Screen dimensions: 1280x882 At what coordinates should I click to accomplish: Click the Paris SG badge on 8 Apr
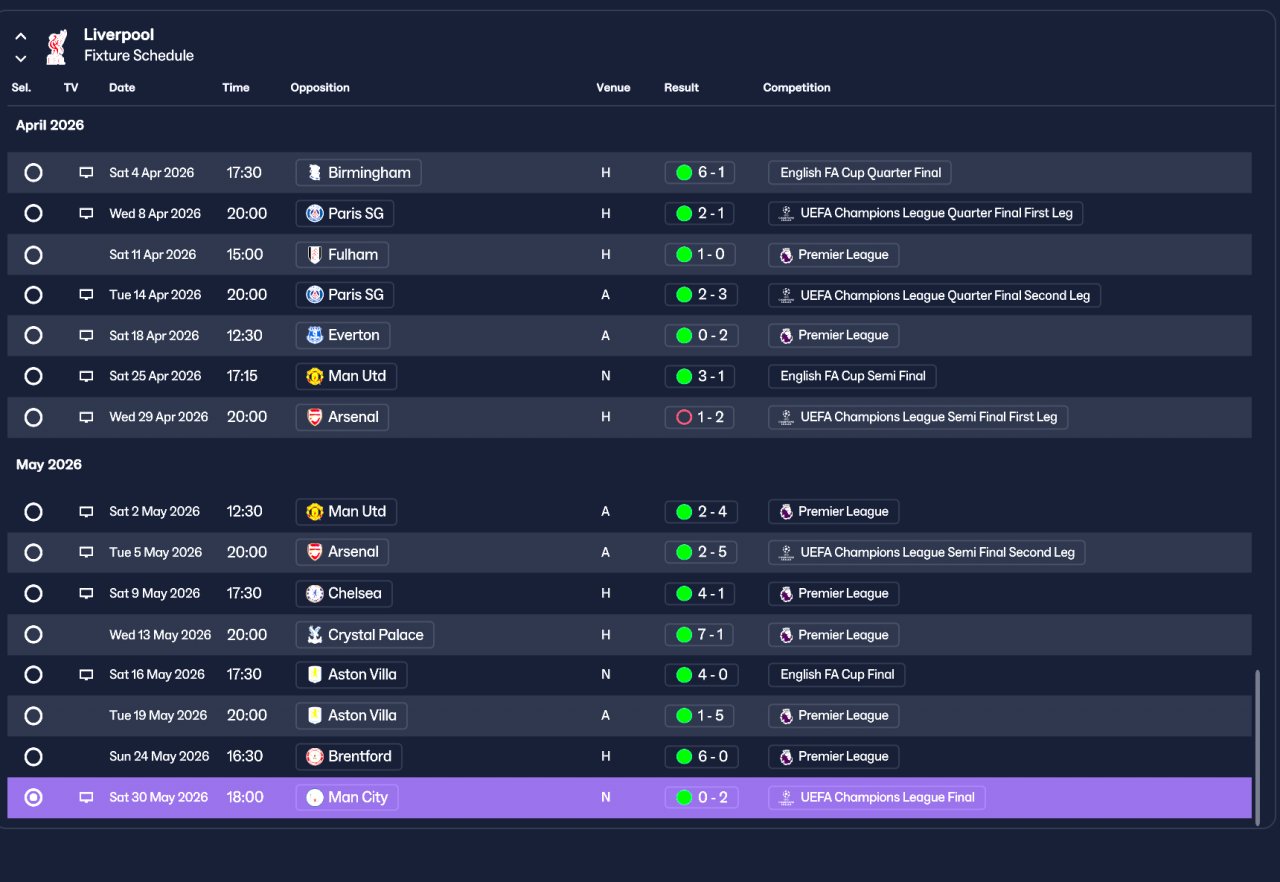tap(315, 213)
